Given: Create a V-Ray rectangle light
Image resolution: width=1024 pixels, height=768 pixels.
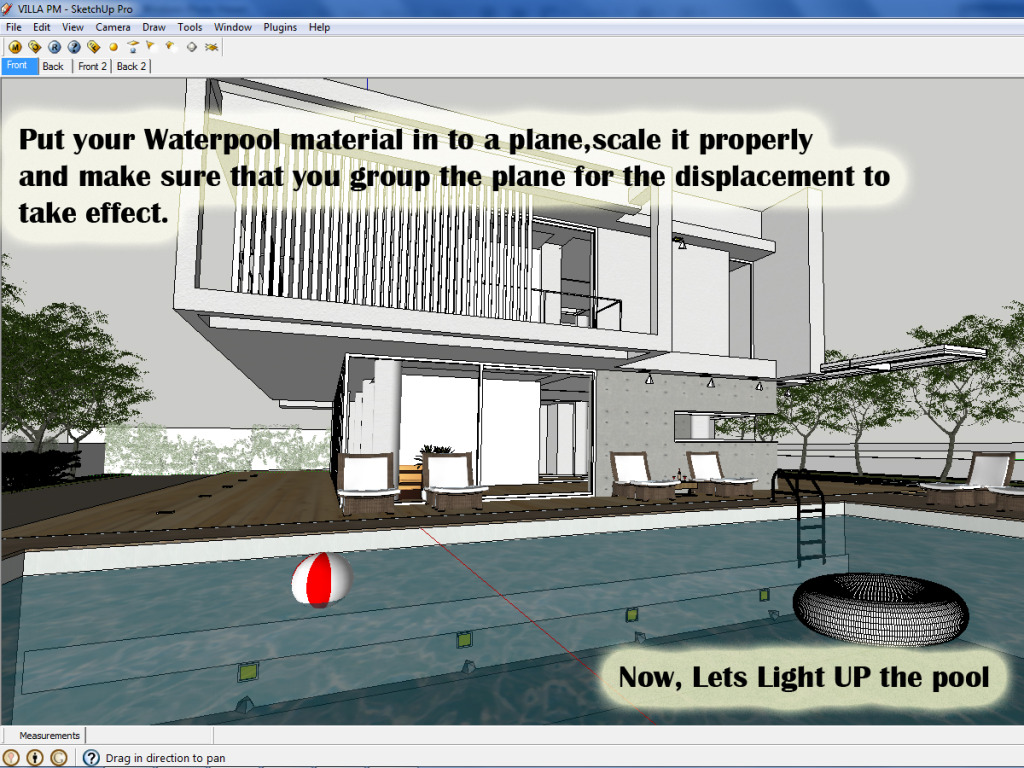Looking at the screenshot, I should point(133,46).
